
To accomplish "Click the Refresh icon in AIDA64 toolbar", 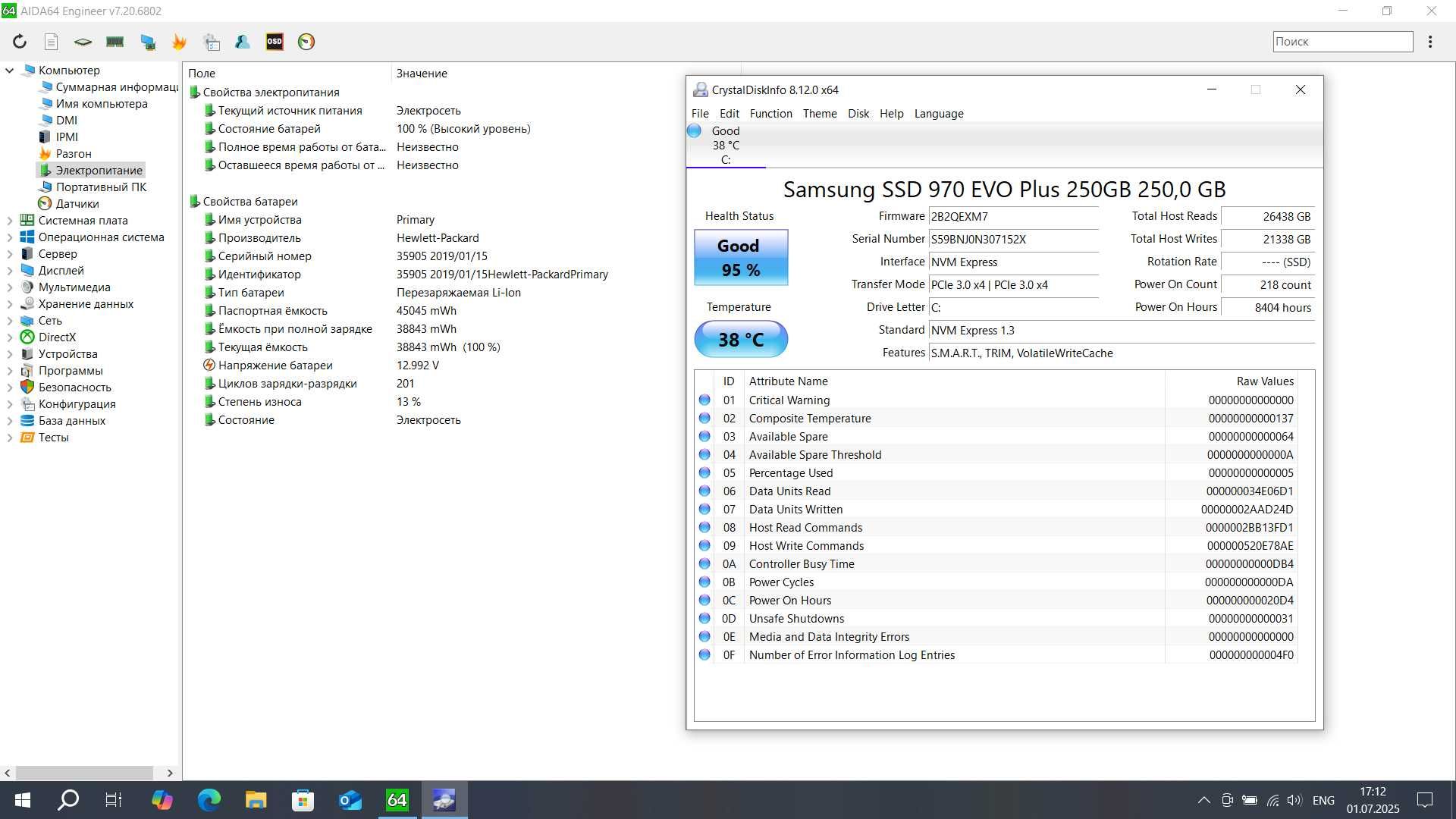I will point(20,42).
